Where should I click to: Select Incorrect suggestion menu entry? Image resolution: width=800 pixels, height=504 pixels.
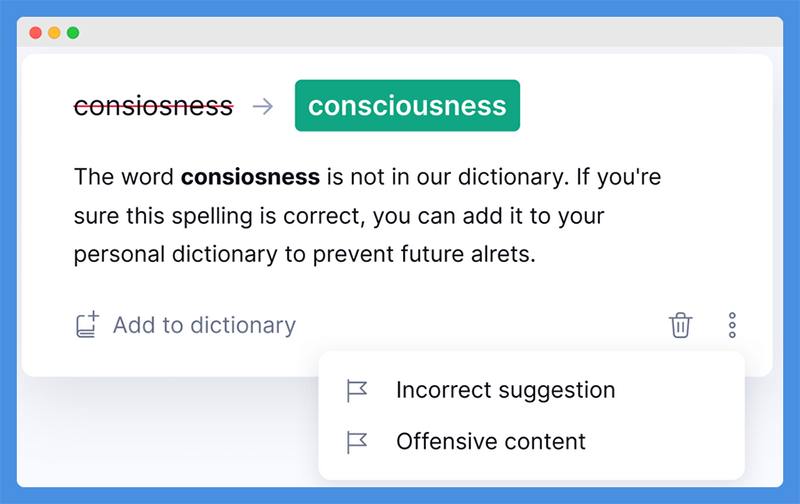506,390
